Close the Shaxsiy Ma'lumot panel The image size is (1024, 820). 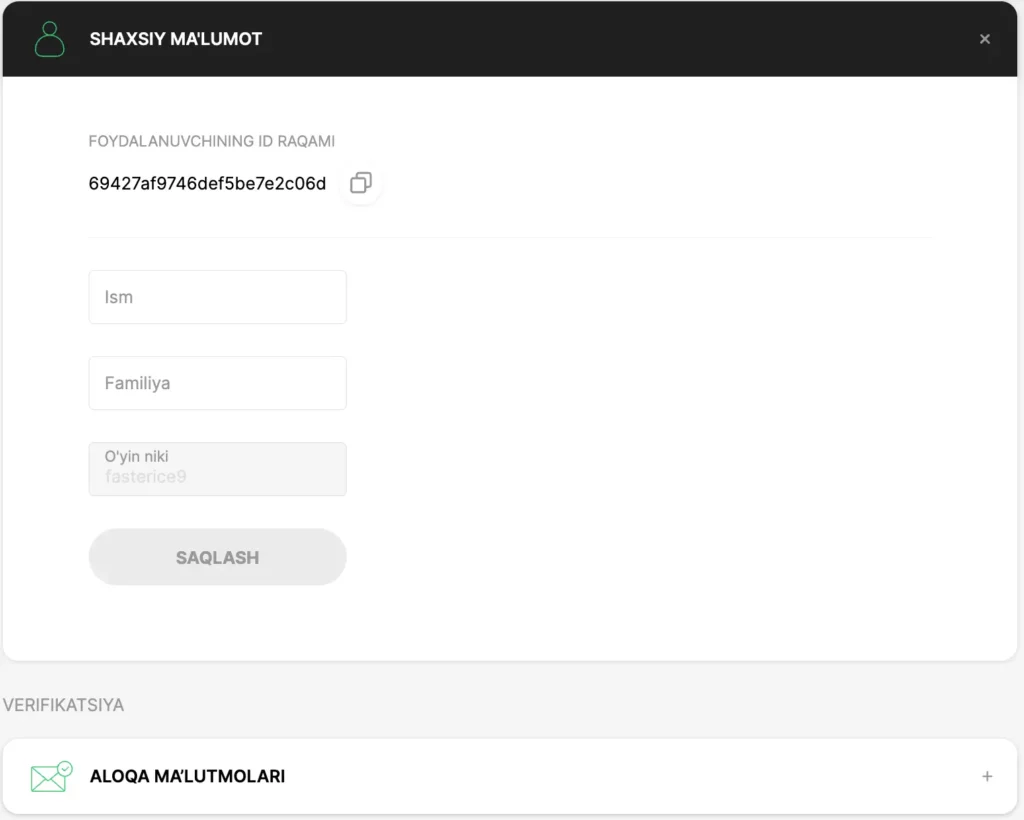985,39
